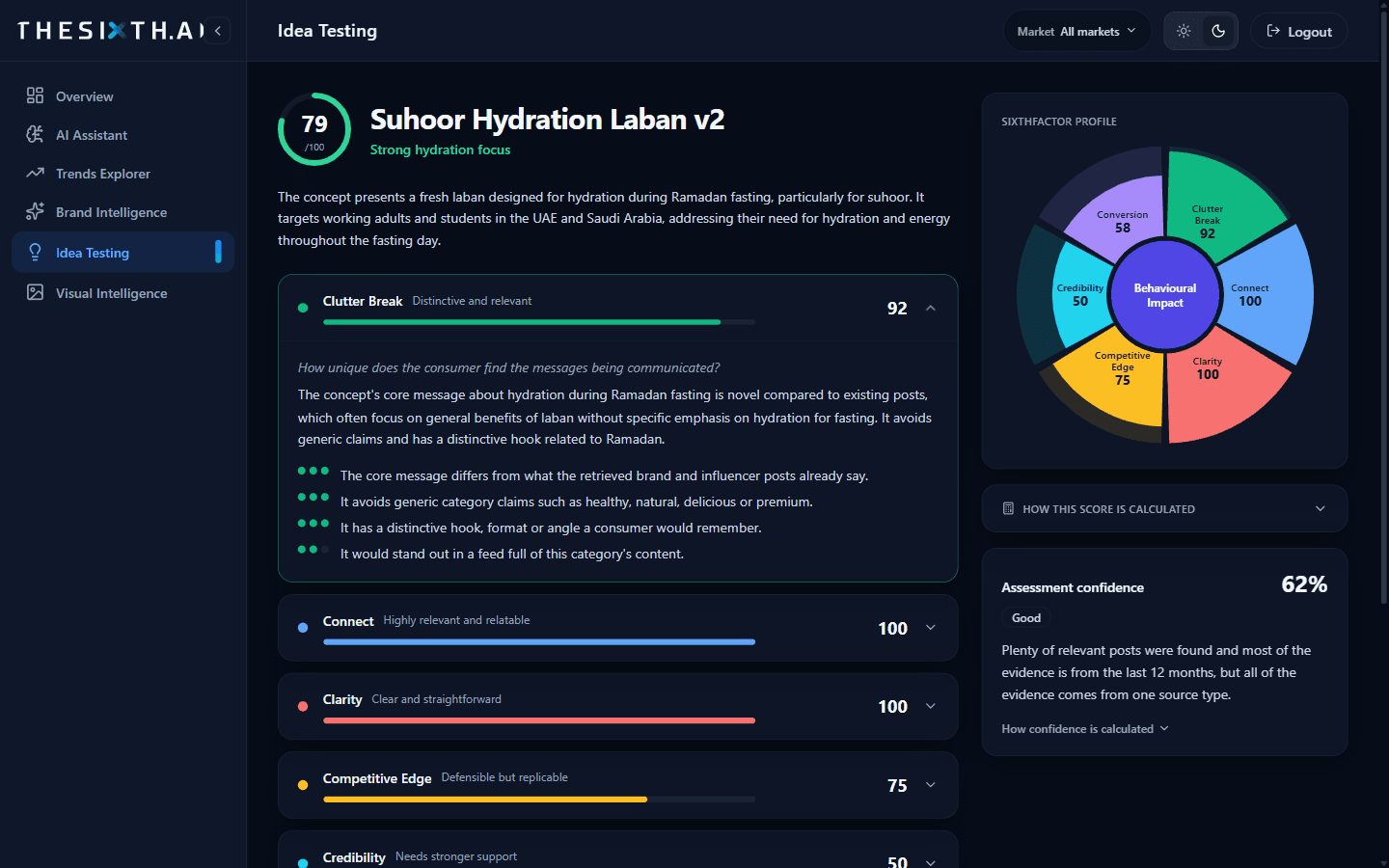Screen dimensions: 1389x868
Task: Expand the Competitive Edge section
Action: [x=931, y=785]
